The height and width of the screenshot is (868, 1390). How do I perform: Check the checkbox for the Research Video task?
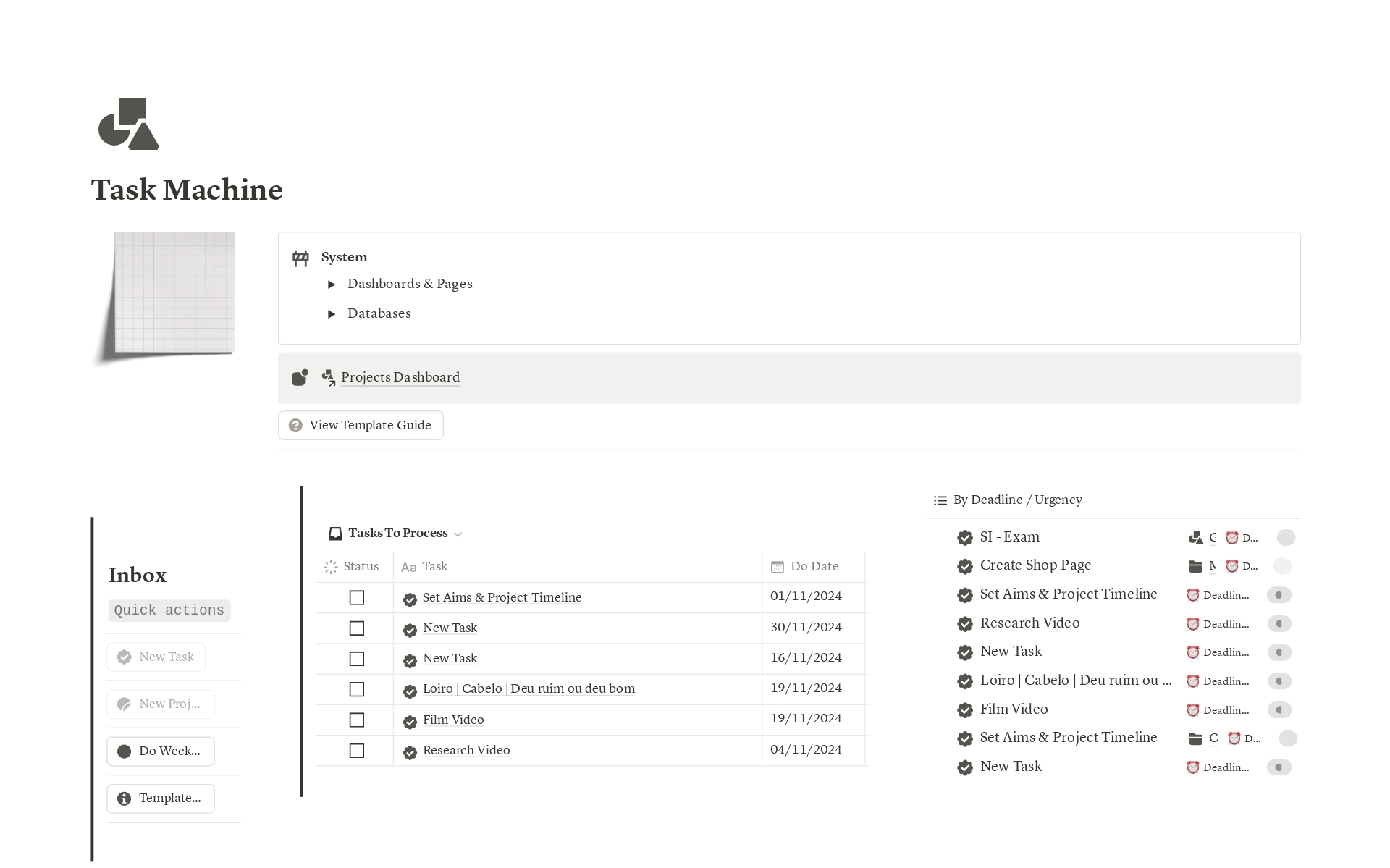click(356, 750)
